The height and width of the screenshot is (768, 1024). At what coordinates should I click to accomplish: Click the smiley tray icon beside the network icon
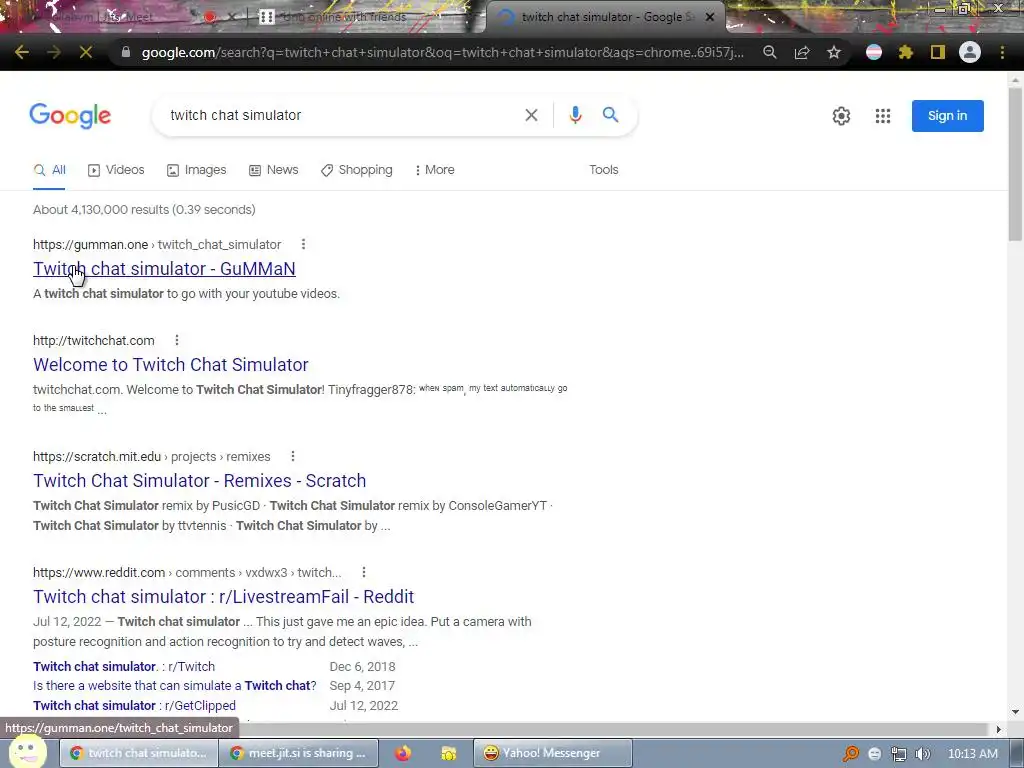(x=874, y=754)
